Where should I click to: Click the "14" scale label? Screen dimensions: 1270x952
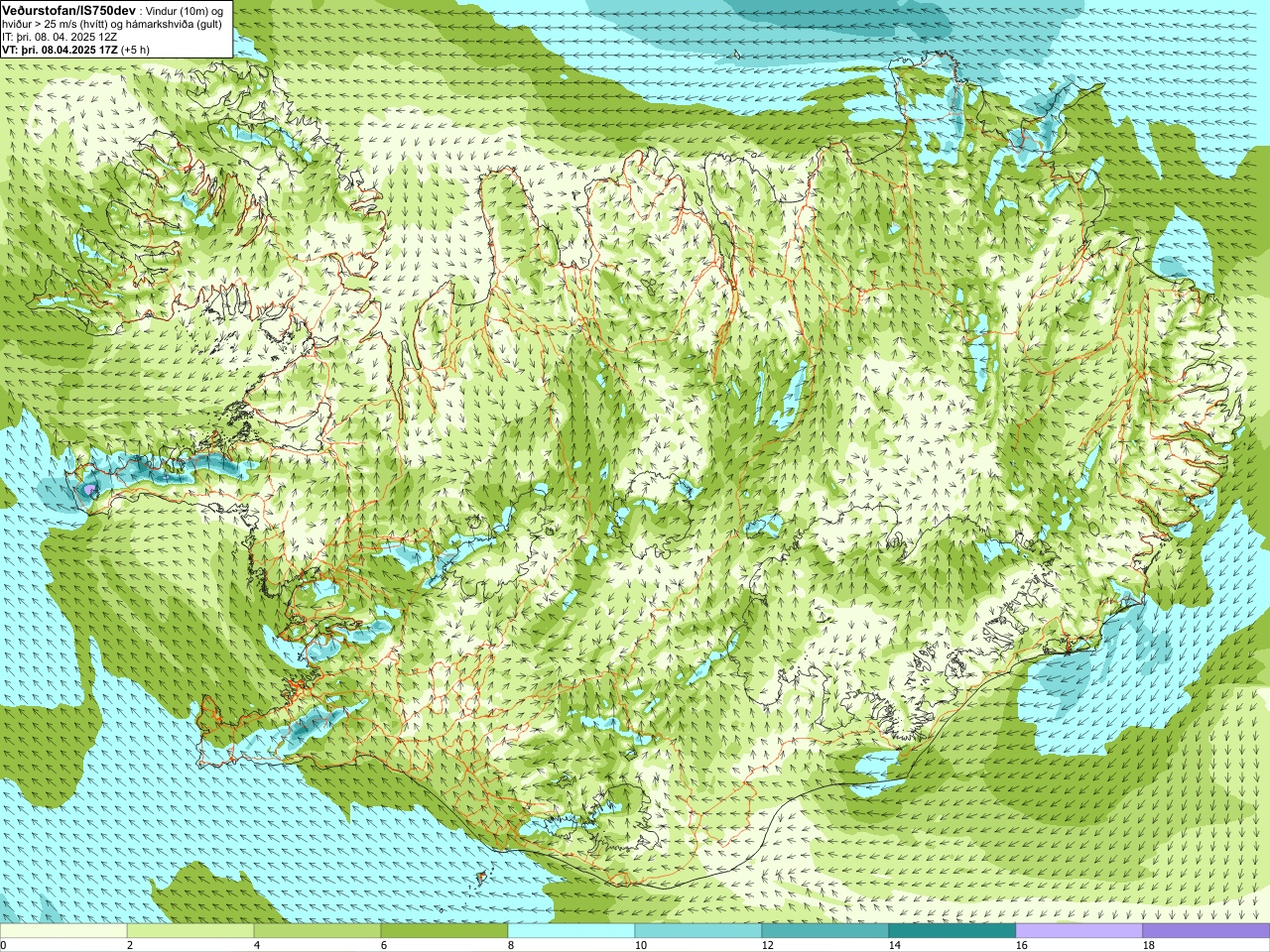(895, 946)
